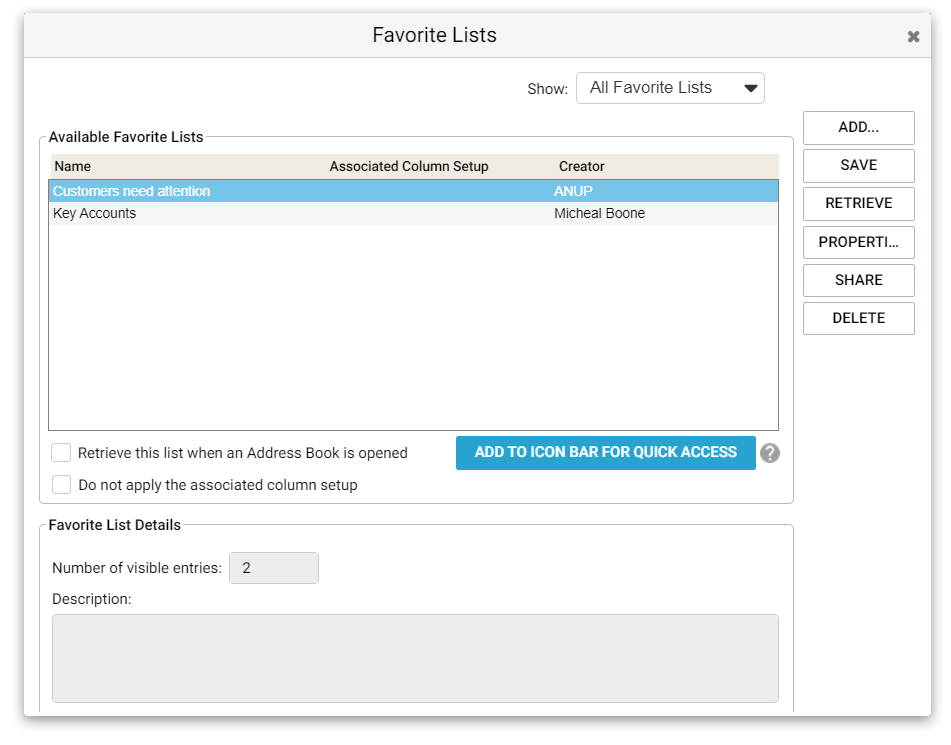This screenshot has width=951, height=745.
Task: Click inside the Description text area
Action: pyautogui.click(x=415, y=658)
